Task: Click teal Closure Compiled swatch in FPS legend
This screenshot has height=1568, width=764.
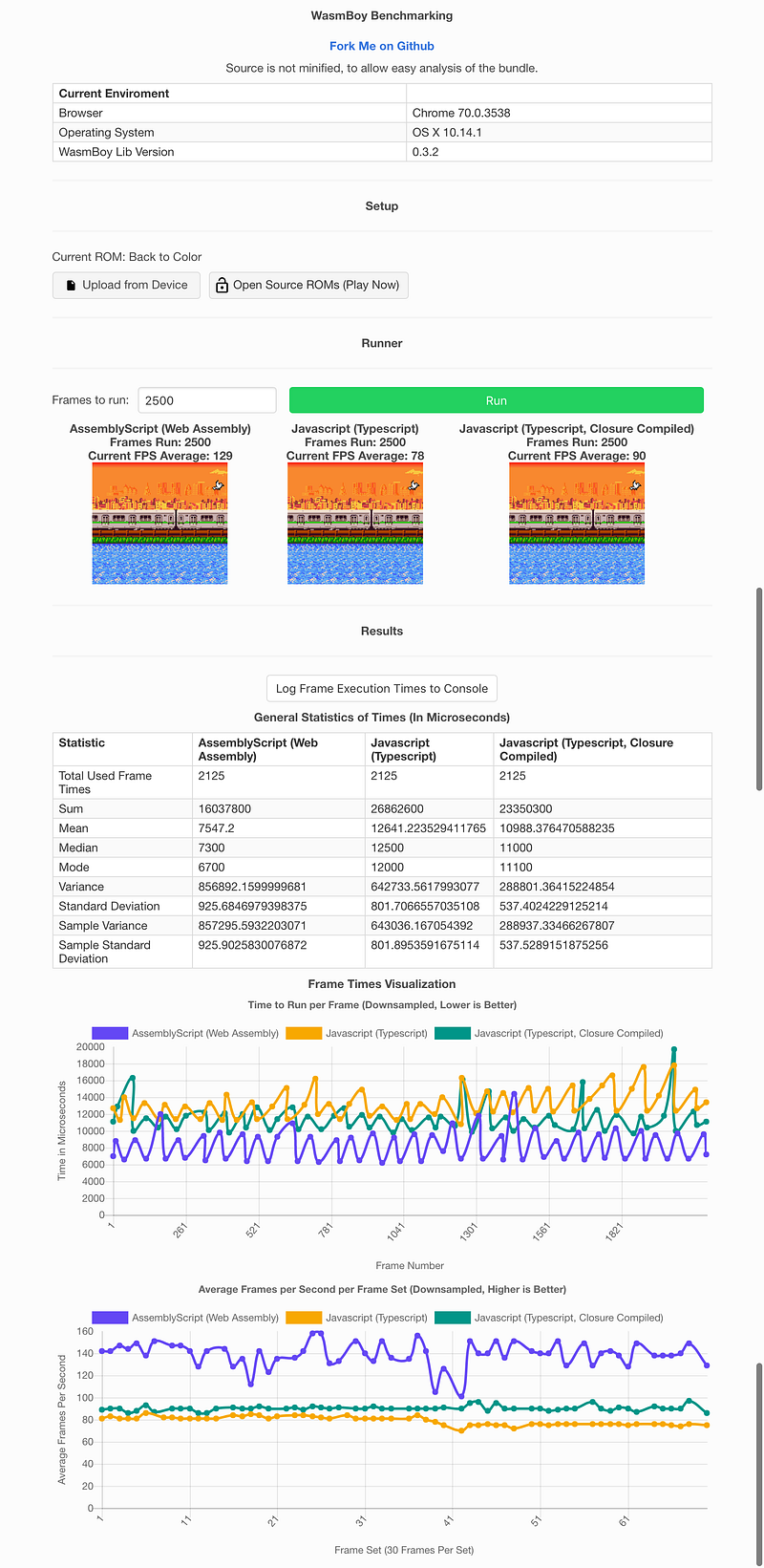Action: pyautogui.click(x=452, y=1318)
